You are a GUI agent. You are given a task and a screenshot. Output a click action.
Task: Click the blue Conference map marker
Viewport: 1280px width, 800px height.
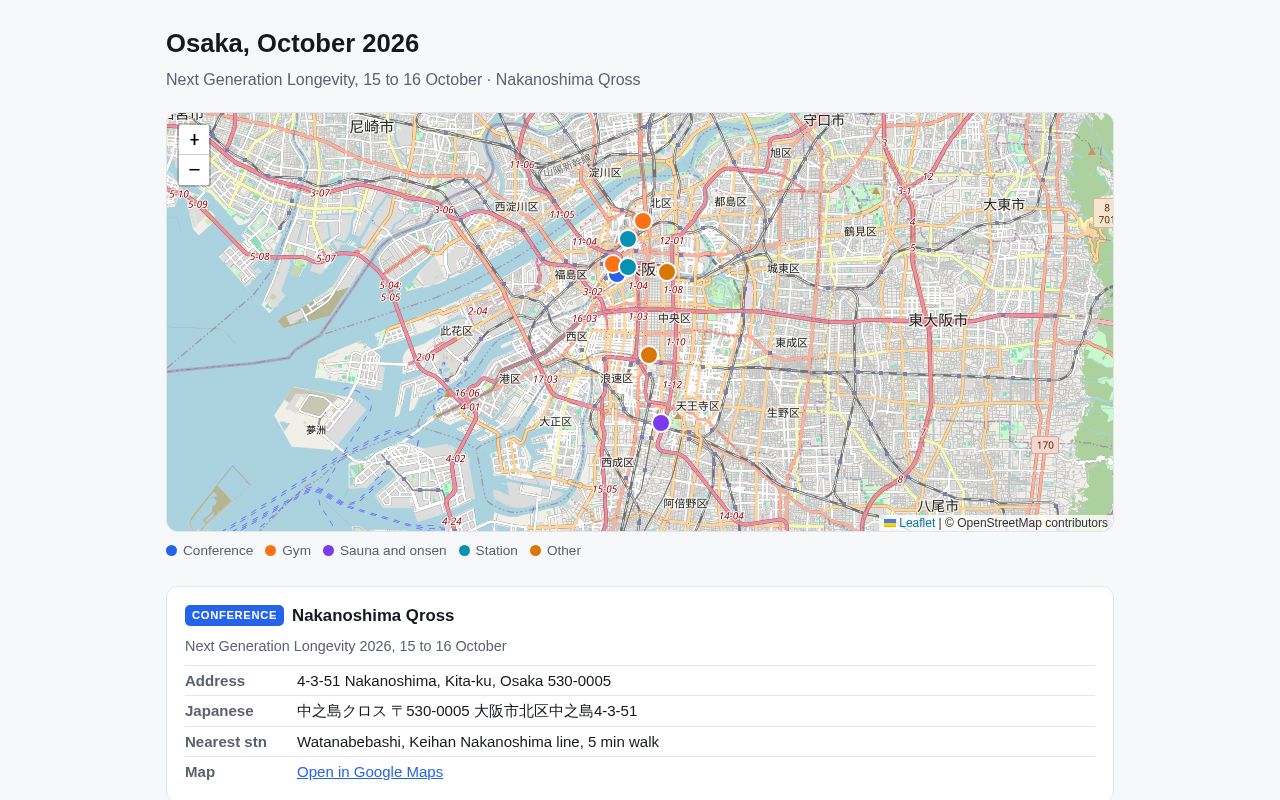tap(618, 274)
